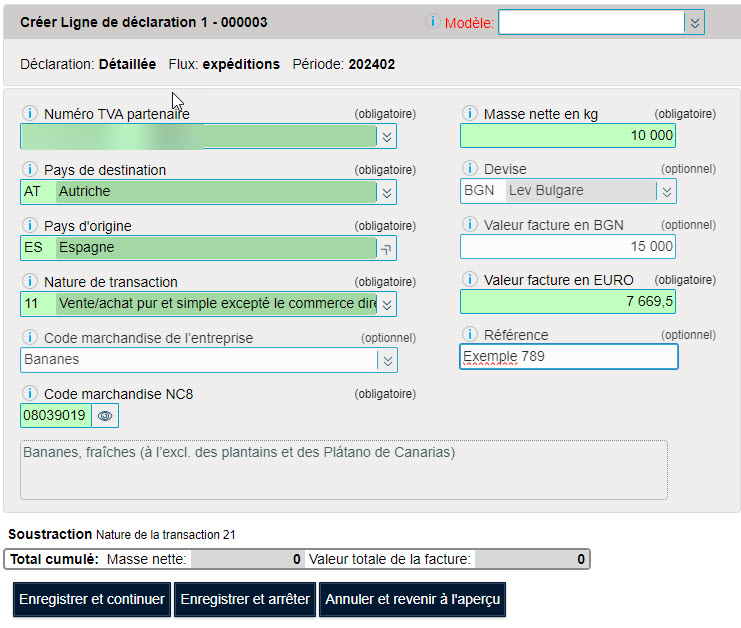Click Annuler et revenir à l'aperçu
Image resolution: width=741 pixels, height=628 pixels.
413,599
